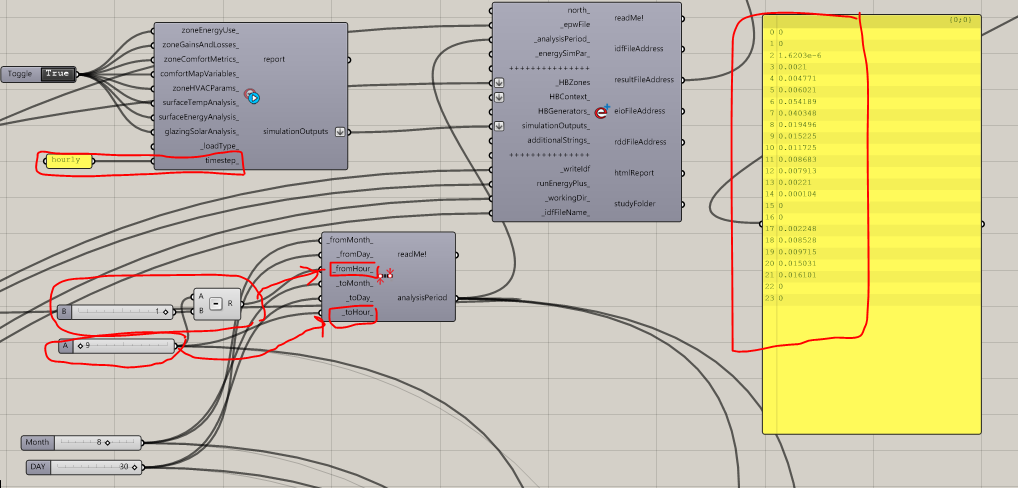Click the EnergyPlus icon on the run simulation component
Image resolution: width=1018 pixels, height=488 pixels.
pos(603,111)
